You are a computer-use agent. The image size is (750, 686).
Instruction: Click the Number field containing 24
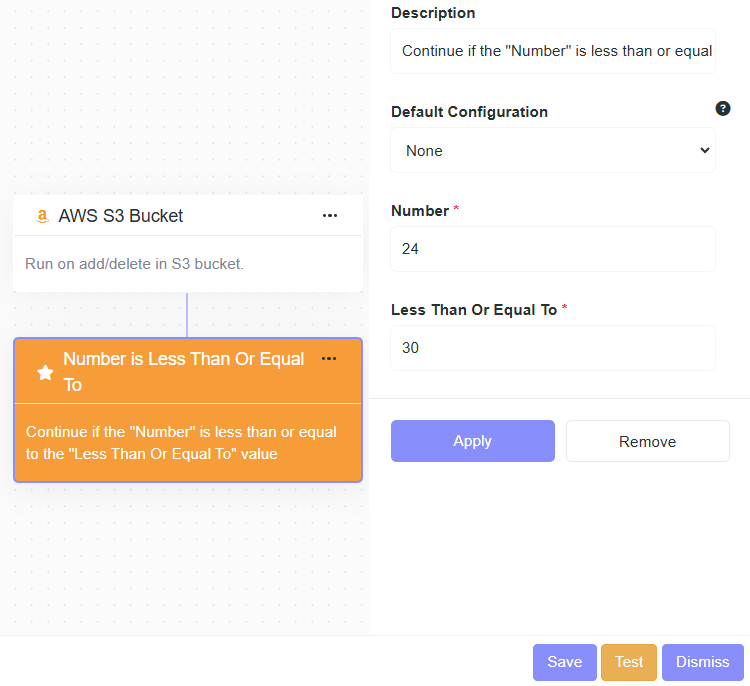[x=553, y=249]
